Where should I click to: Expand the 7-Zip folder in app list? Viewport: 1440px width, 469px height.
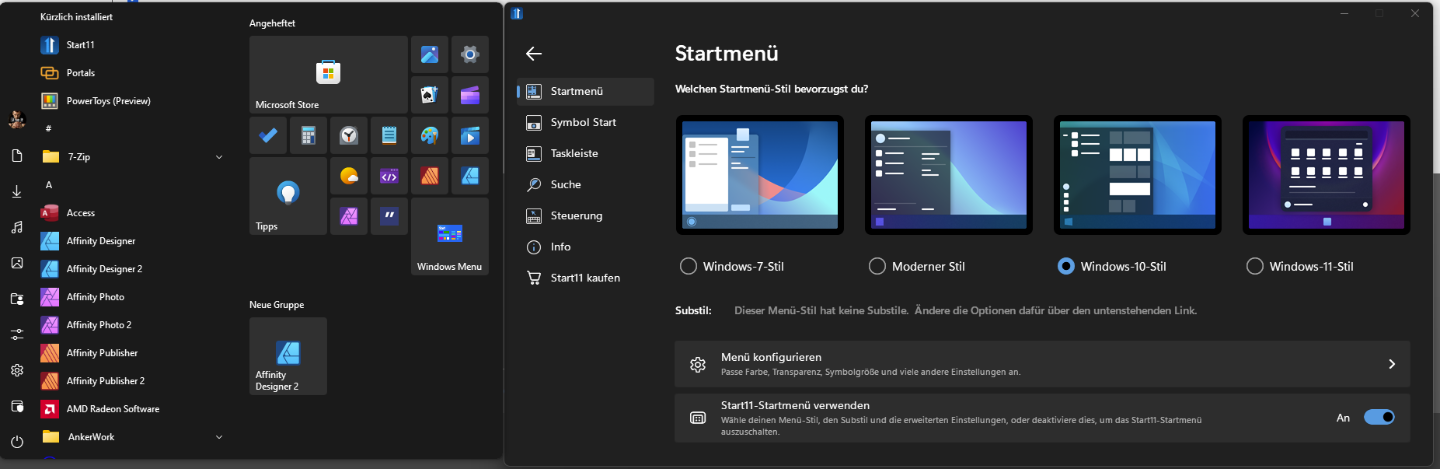(219, 157)
